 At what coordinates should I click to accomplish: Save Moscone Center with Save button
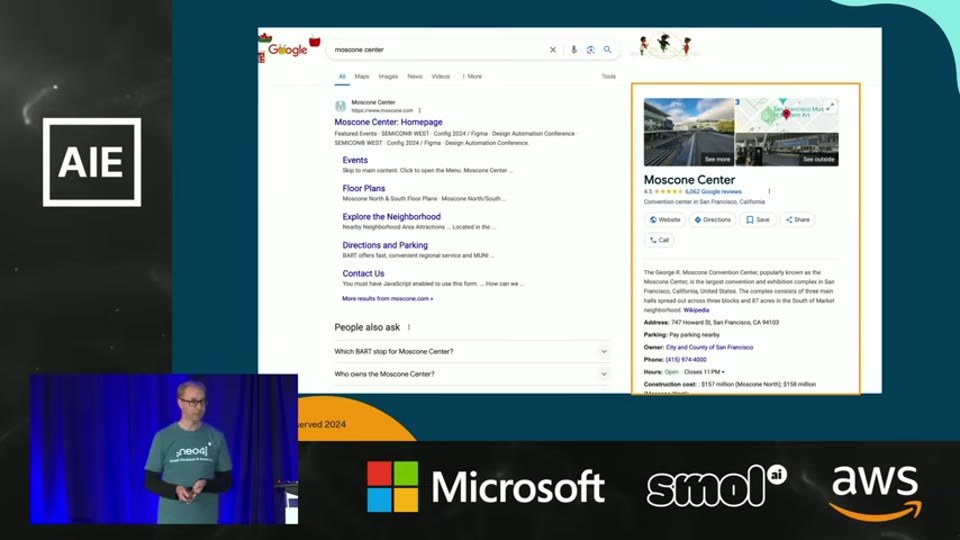point(758,220)
